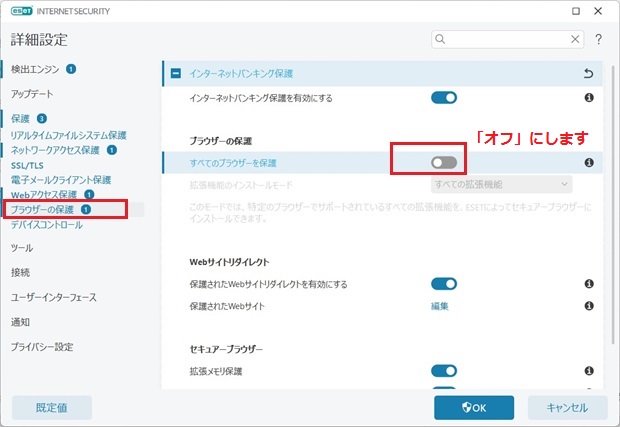620x427 pixels.
Task: Select Webアクセス保護 in sidebar
Action: click(x=44, y=195)
